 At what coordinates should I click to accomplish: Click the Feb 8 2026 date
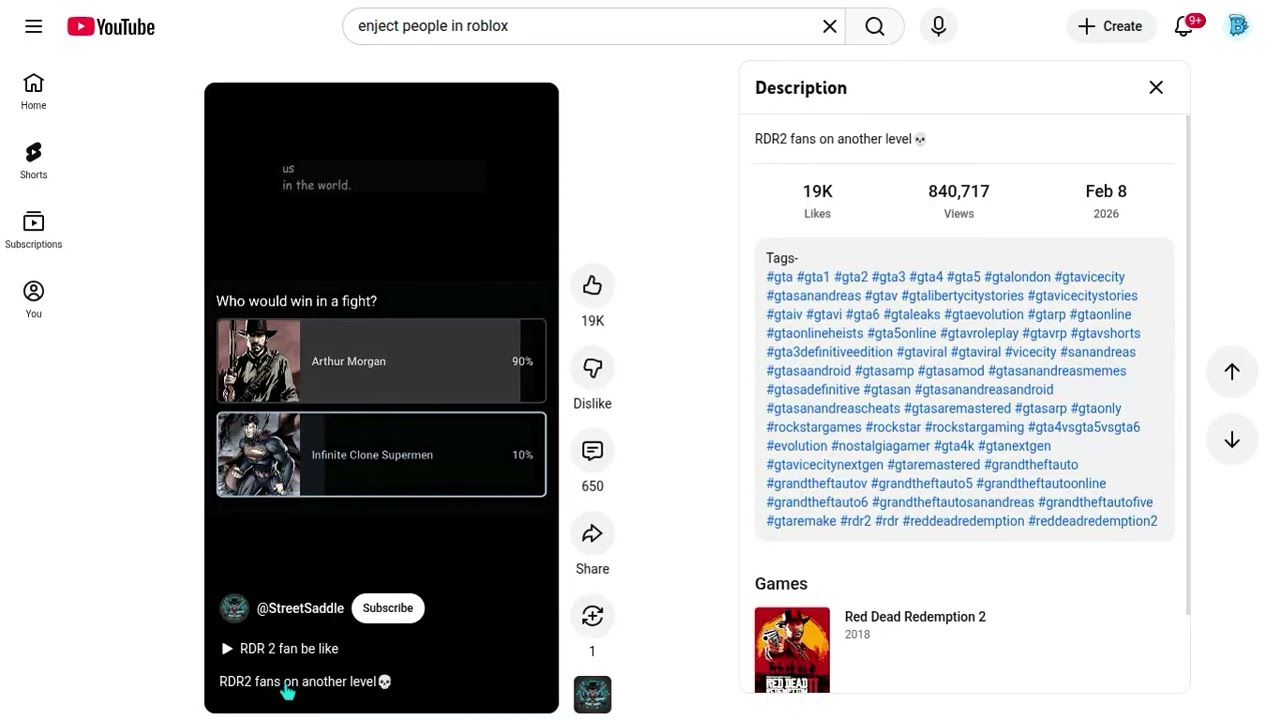pyautogui.click(x=1106, y=200)
